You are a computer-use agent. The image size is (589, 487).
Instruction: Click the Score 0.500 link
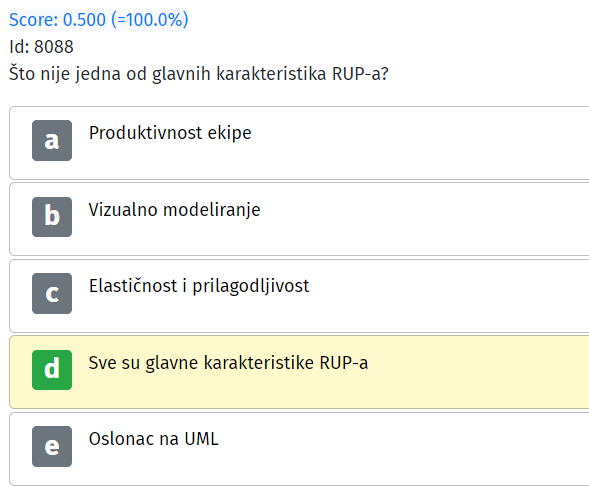(x=98, y=20)
